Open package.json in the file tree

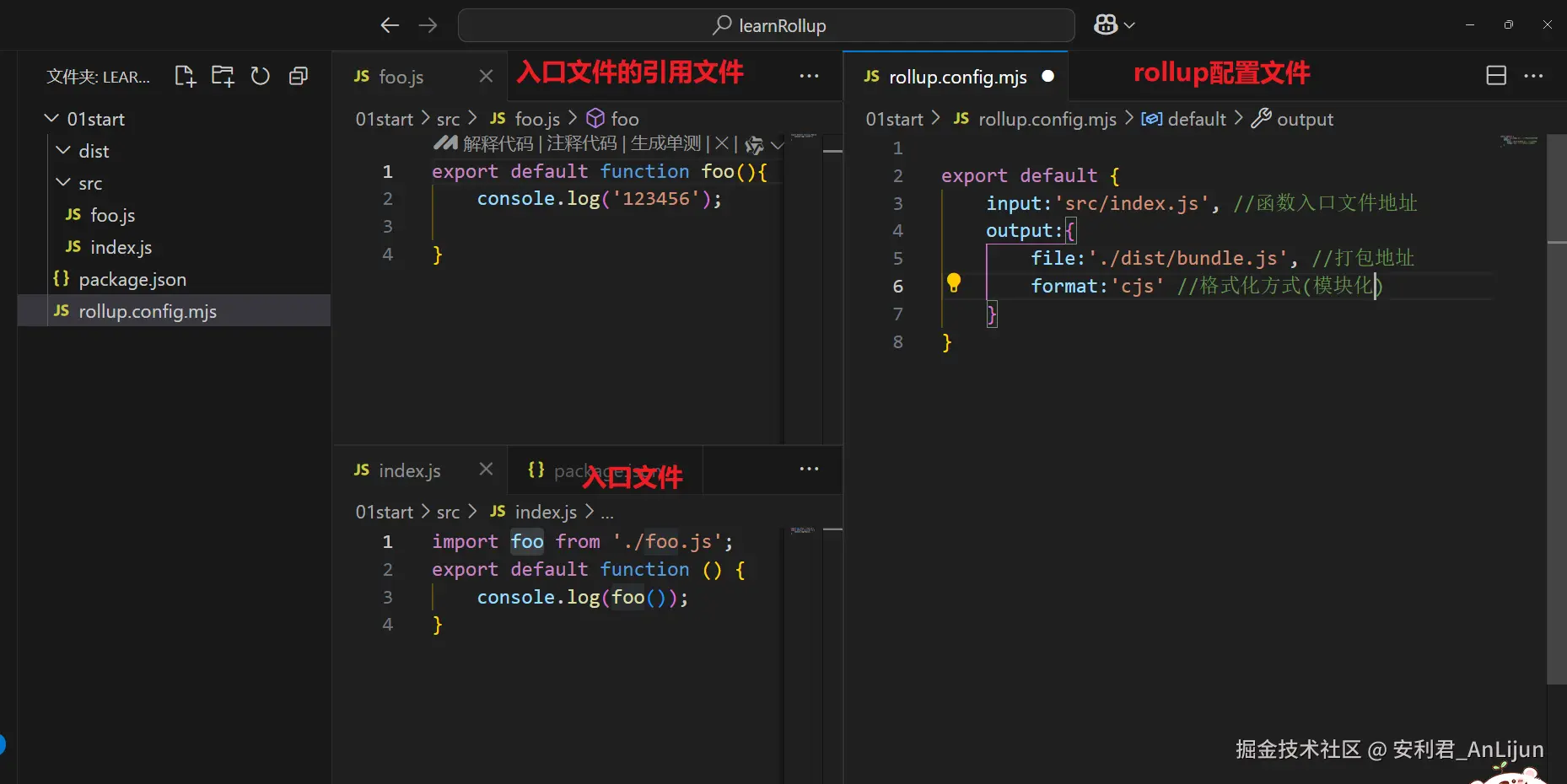coord(132,279)
